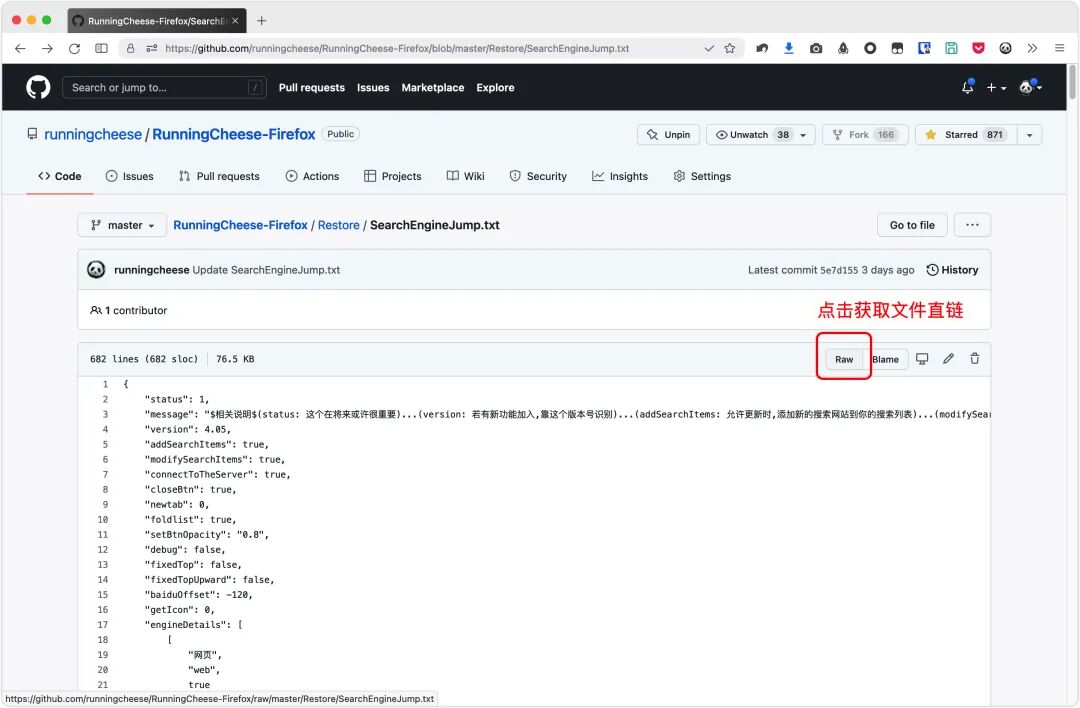The image size is (1080, 708).
Task: Open Marketplace in top navigation
Action: (x=433, y=87)
